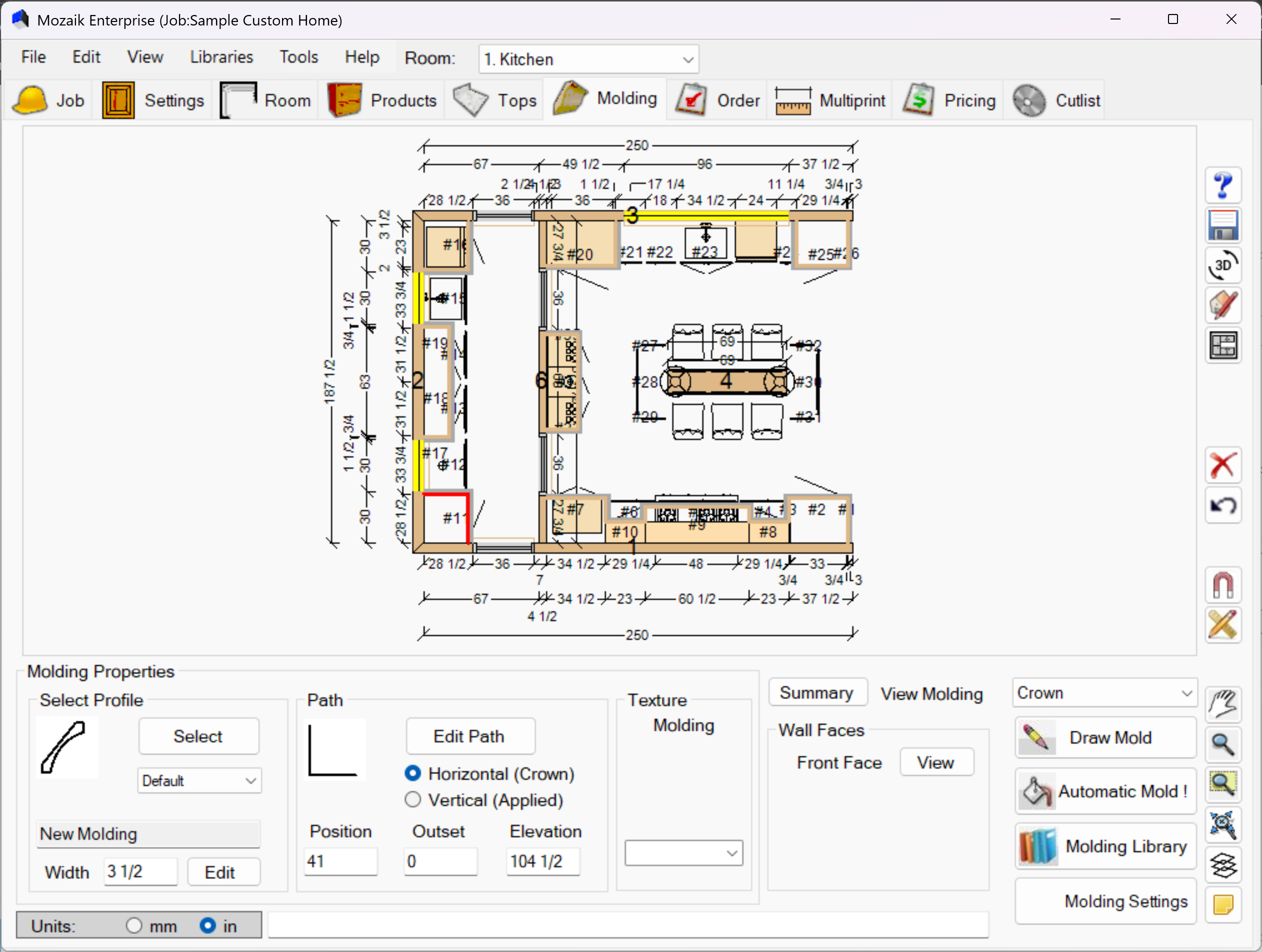Screen dimensions: 1262x952
Task: Select the hand pan tool icon
Action: click(x=1222, y=705)
